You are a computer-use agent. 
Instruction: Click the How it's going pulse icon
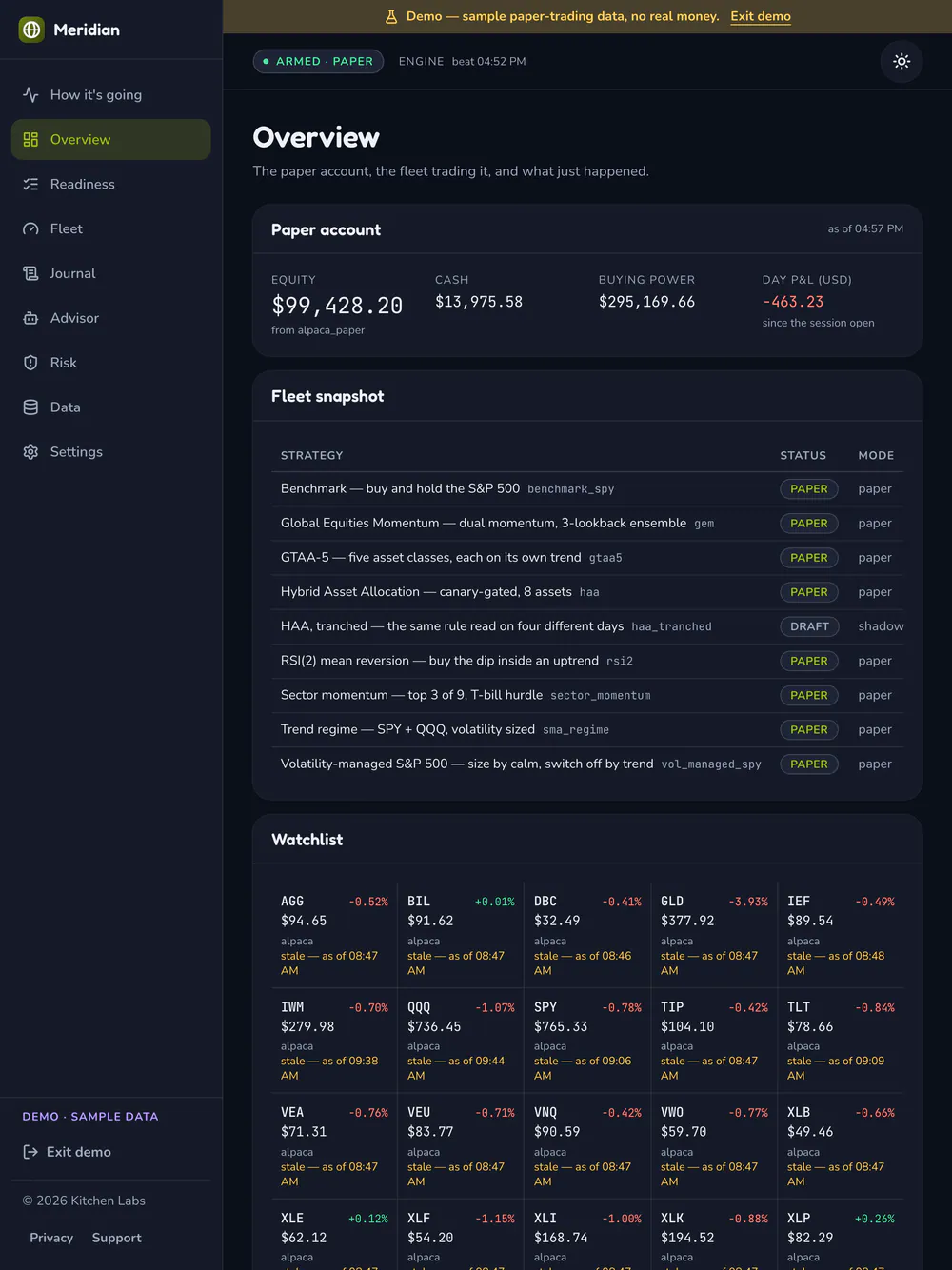click(x=30, y=95)
